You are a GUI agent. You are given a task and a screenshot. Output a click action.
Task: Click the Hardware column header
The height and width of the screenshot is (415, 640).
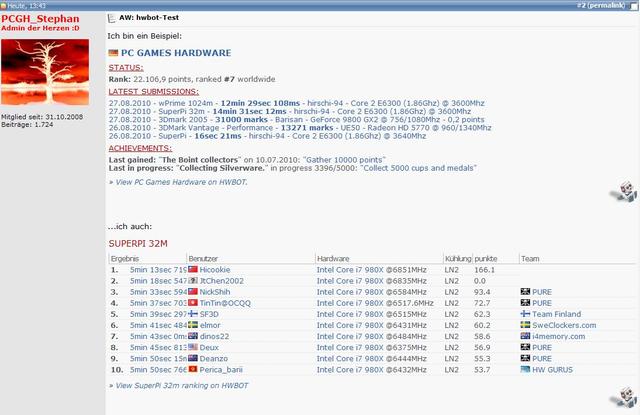(333, 259)
